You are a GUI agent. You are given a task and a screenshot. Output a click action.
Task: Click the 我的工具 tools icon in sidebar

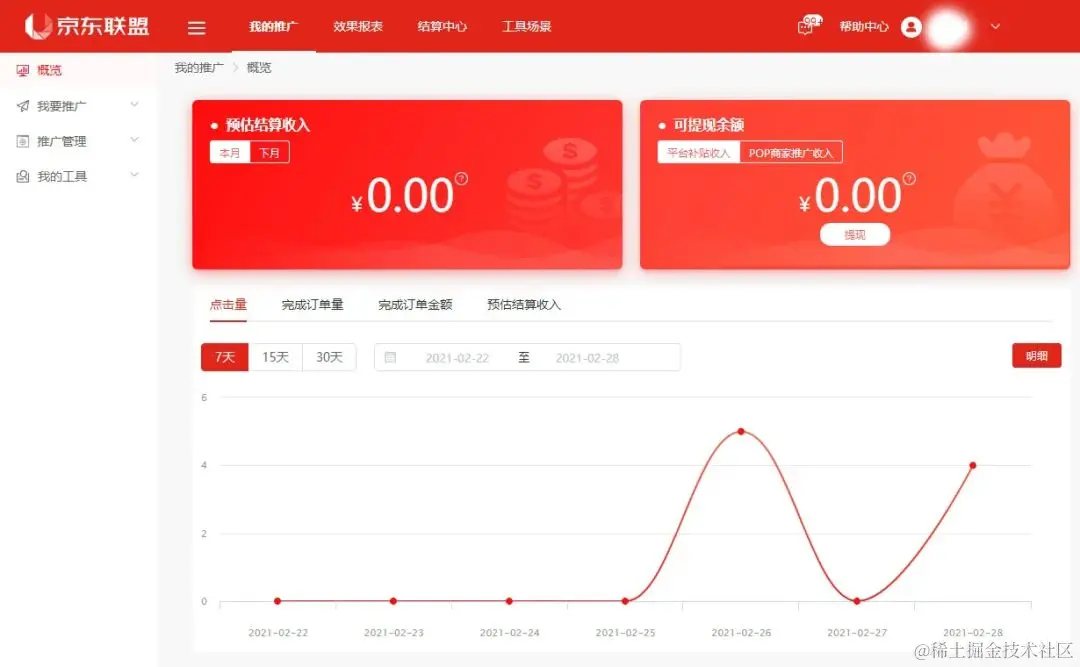[21, 175]
